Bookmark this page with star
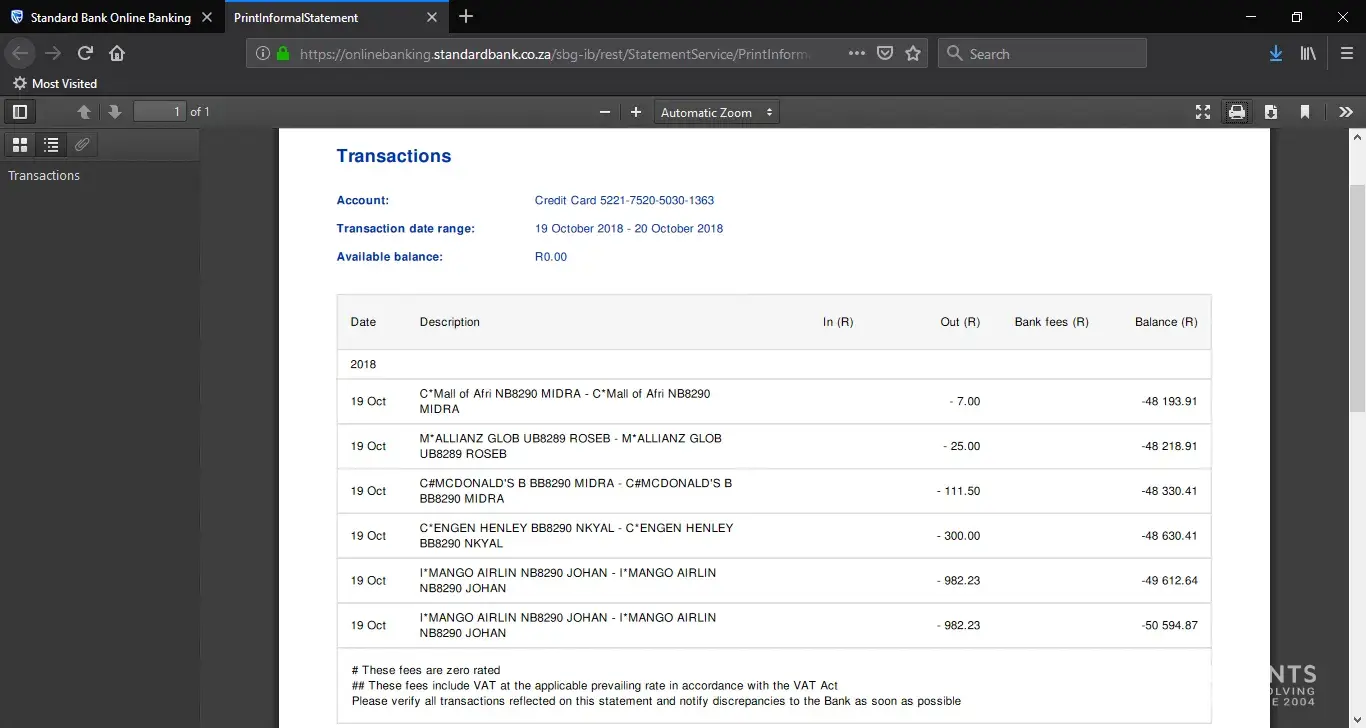 pos(913,54)
